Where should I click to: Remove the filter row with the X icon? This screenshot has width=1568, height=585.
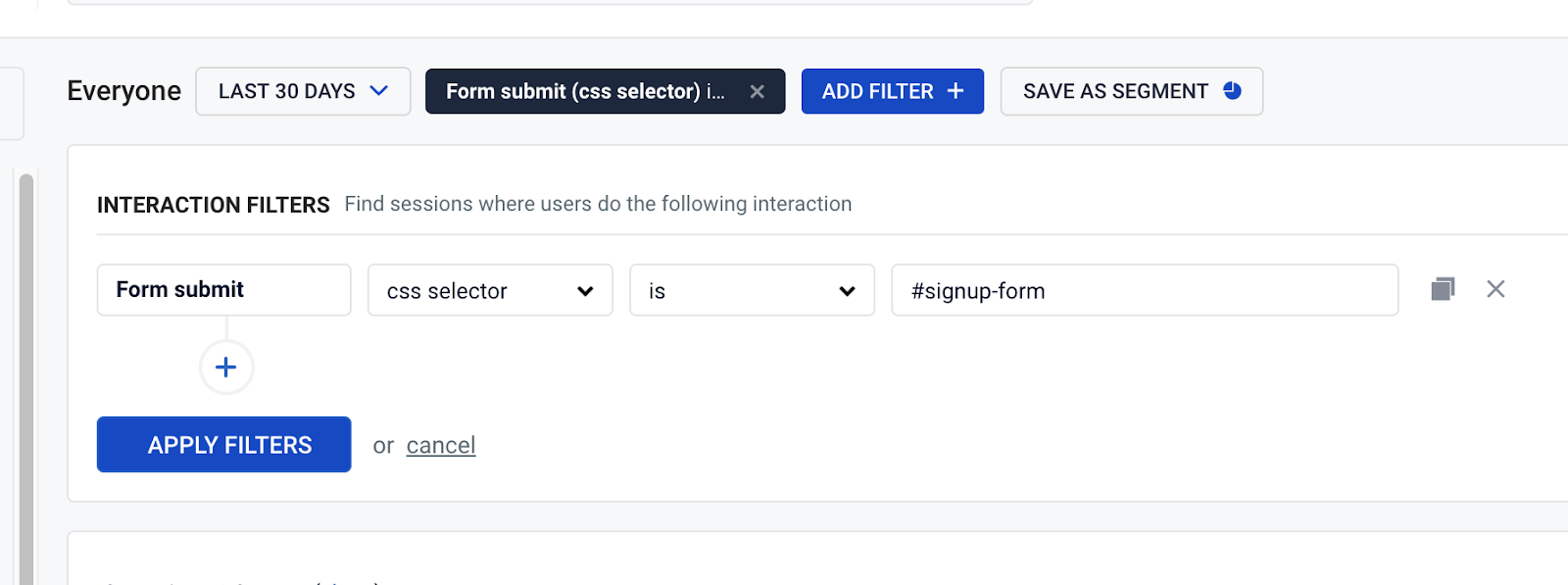coord(1495,289)
